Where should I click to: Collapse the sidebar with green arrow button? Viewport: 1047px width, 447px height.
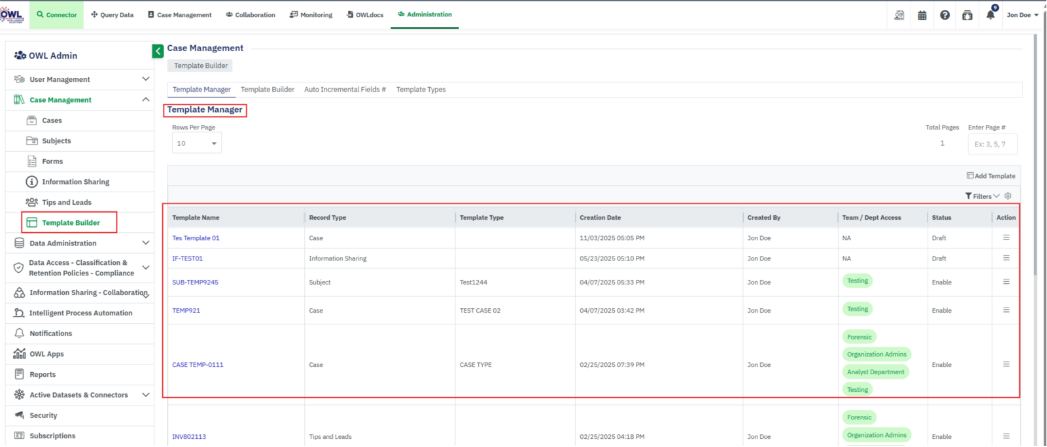tap(158, 51)
